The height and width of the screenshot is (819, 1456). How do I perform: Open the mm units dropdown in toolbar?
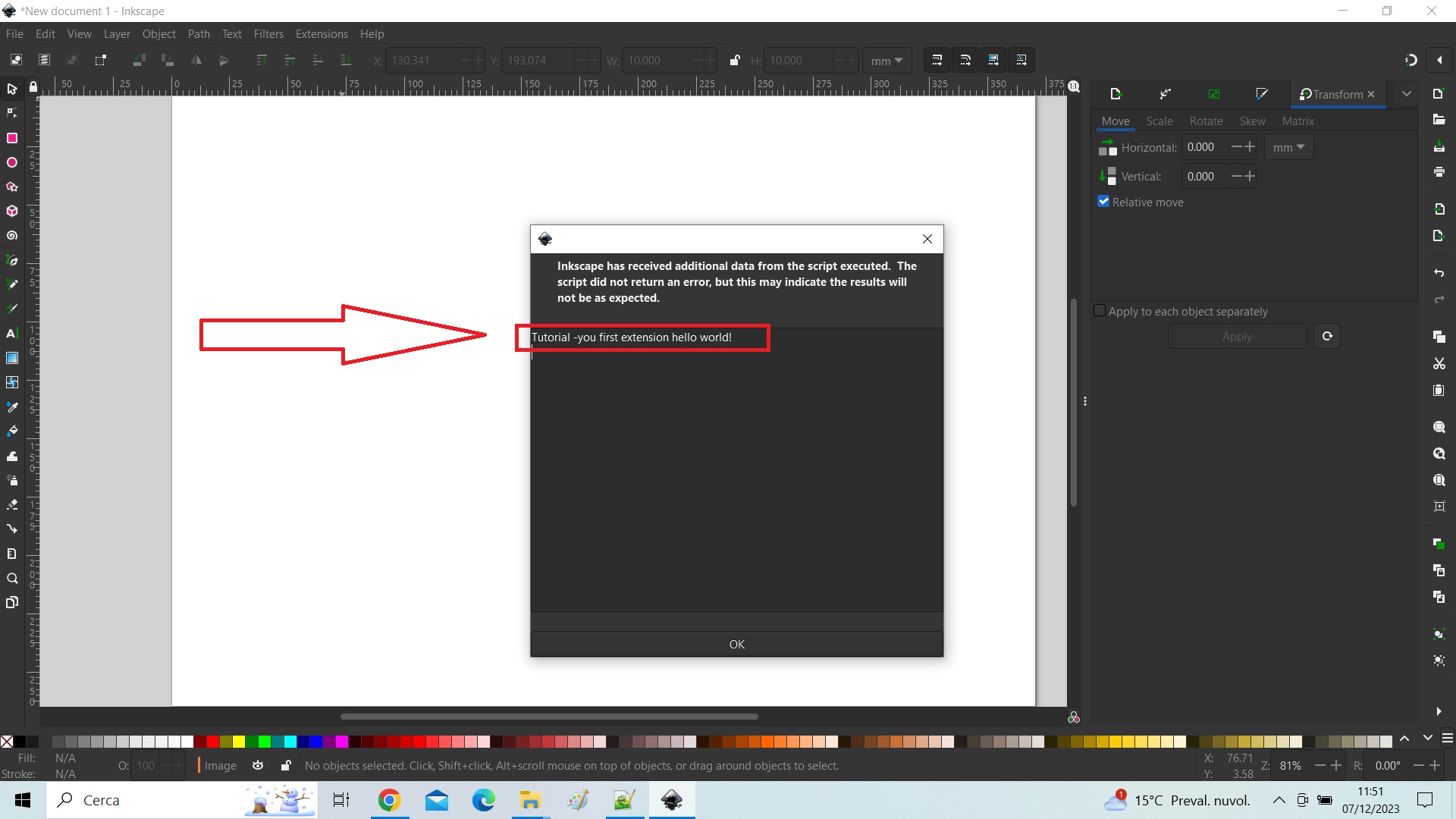[x=886, y=61]
